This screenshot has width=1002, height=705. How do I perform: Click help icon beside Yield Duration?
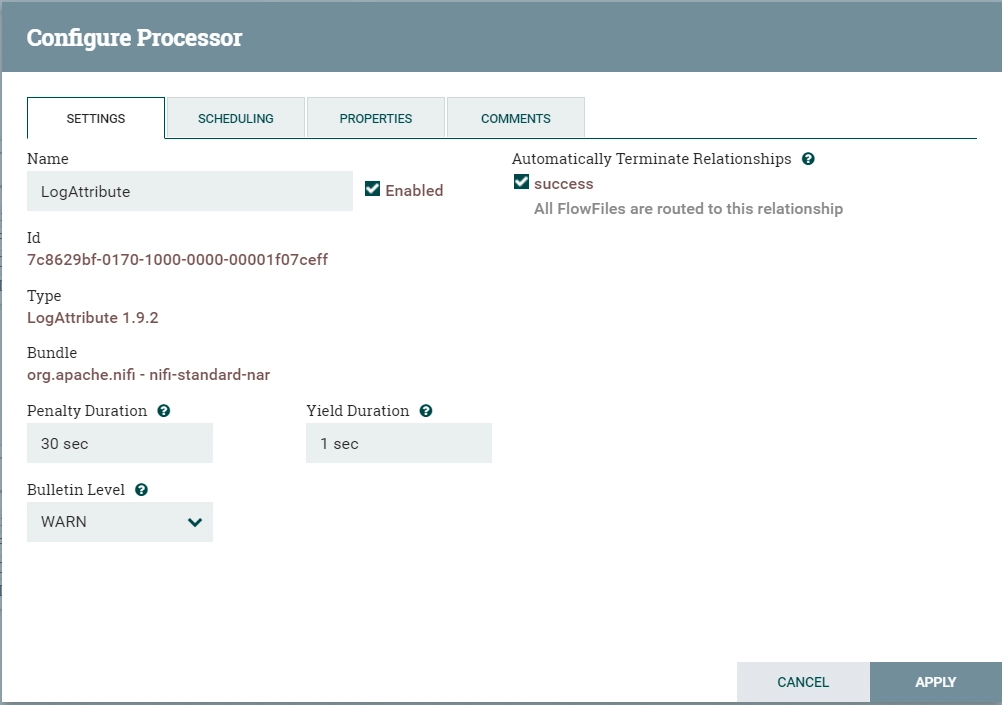click(426, 411)
